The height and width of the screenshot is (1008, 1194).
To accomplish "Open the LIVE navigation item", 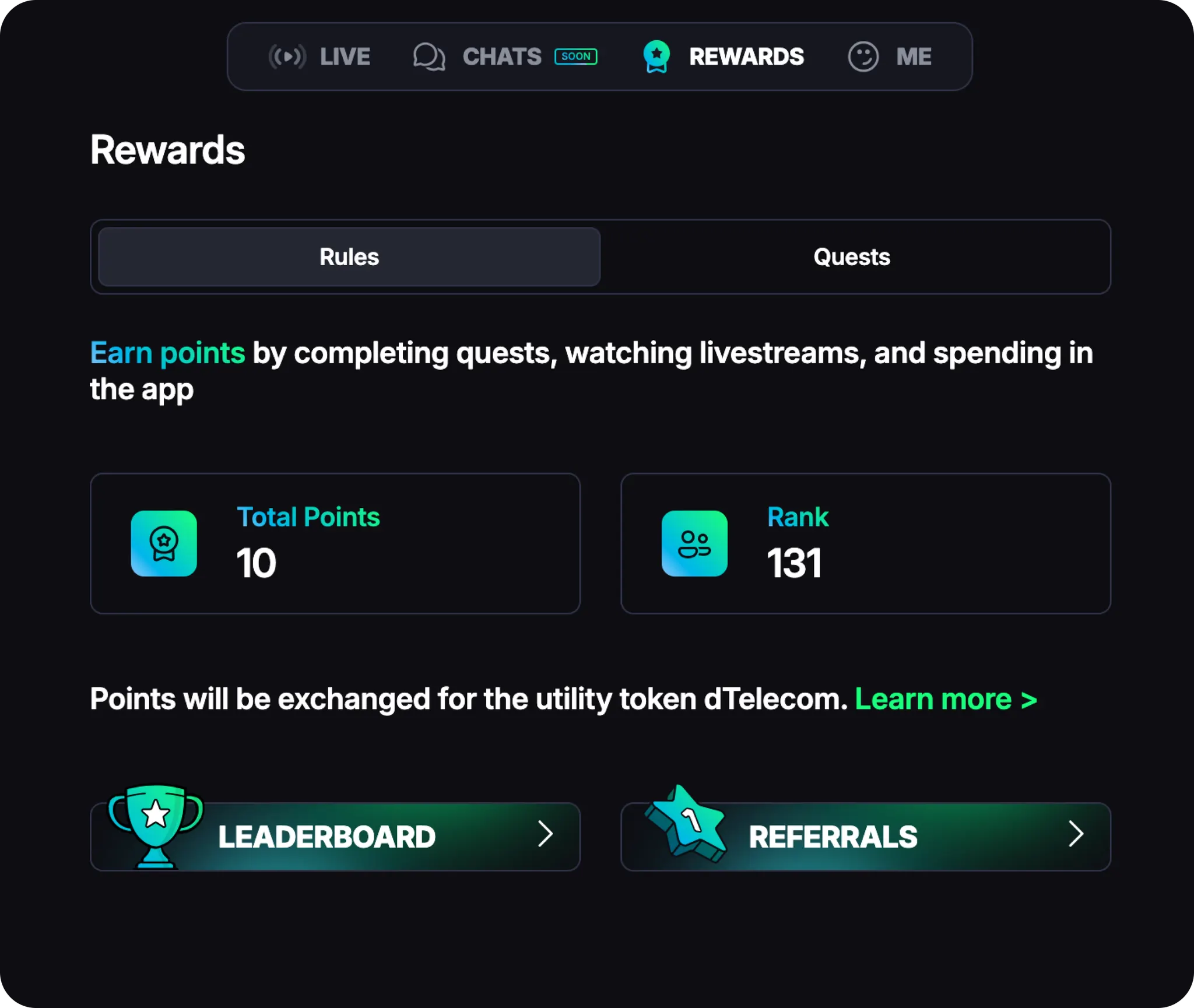I will coord(345,57).
